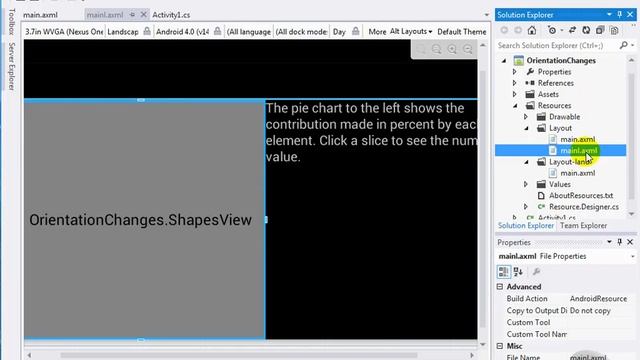Expand the Values folder
This screenshot has width=640, height=360.
click(x=526, y=184)
